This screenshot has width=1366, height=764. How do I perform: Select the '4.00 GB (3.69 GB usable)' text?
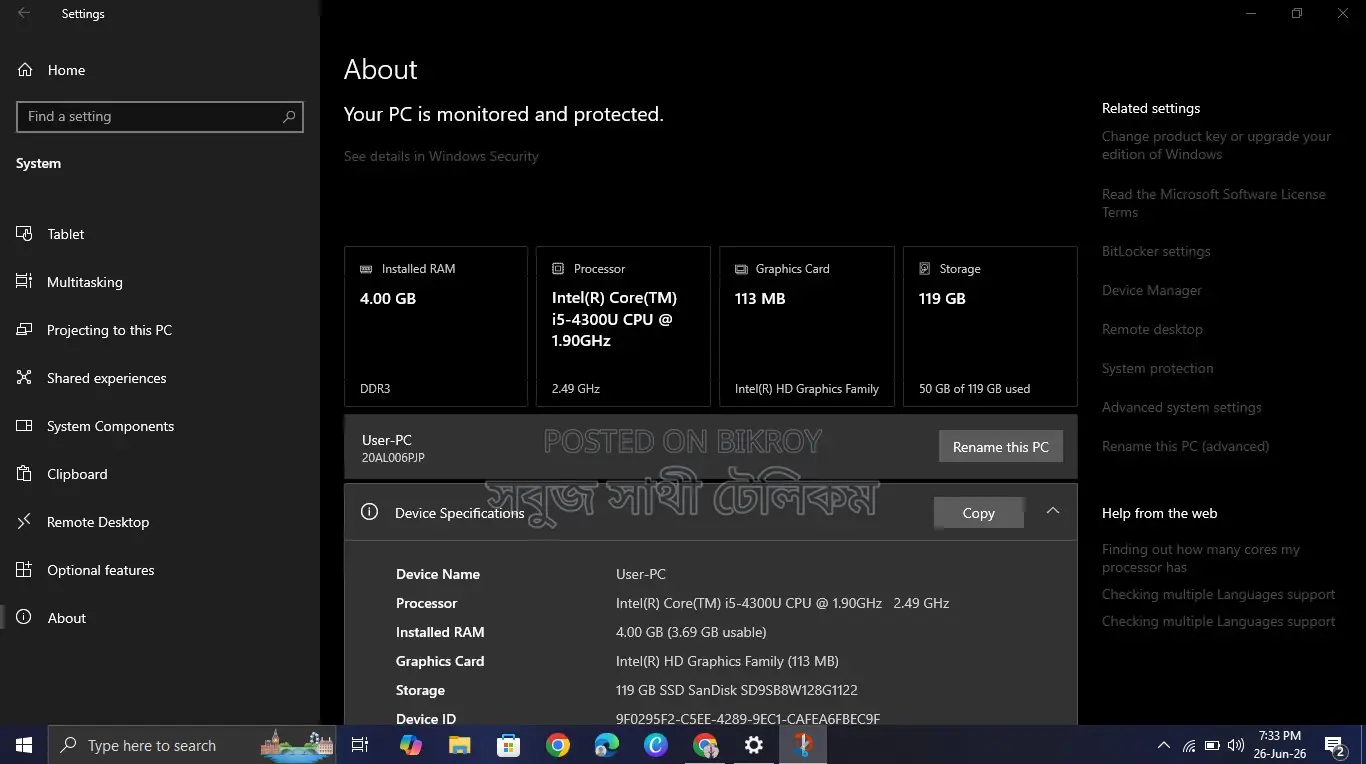coord(691,632)
